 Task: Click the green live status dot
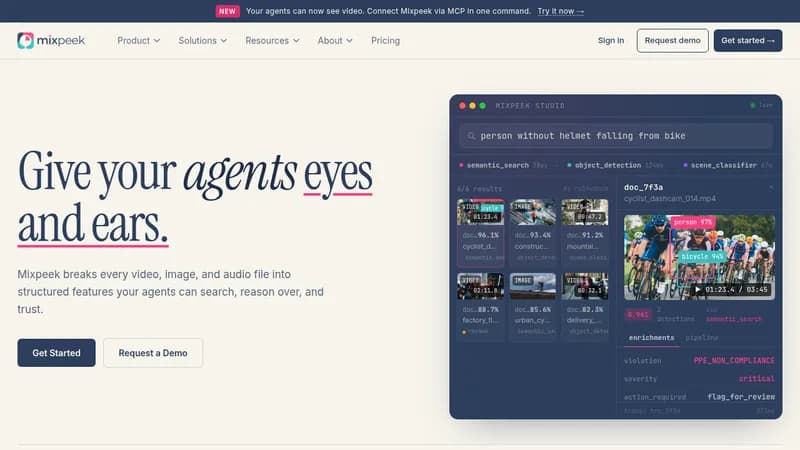tap(753, 105)
